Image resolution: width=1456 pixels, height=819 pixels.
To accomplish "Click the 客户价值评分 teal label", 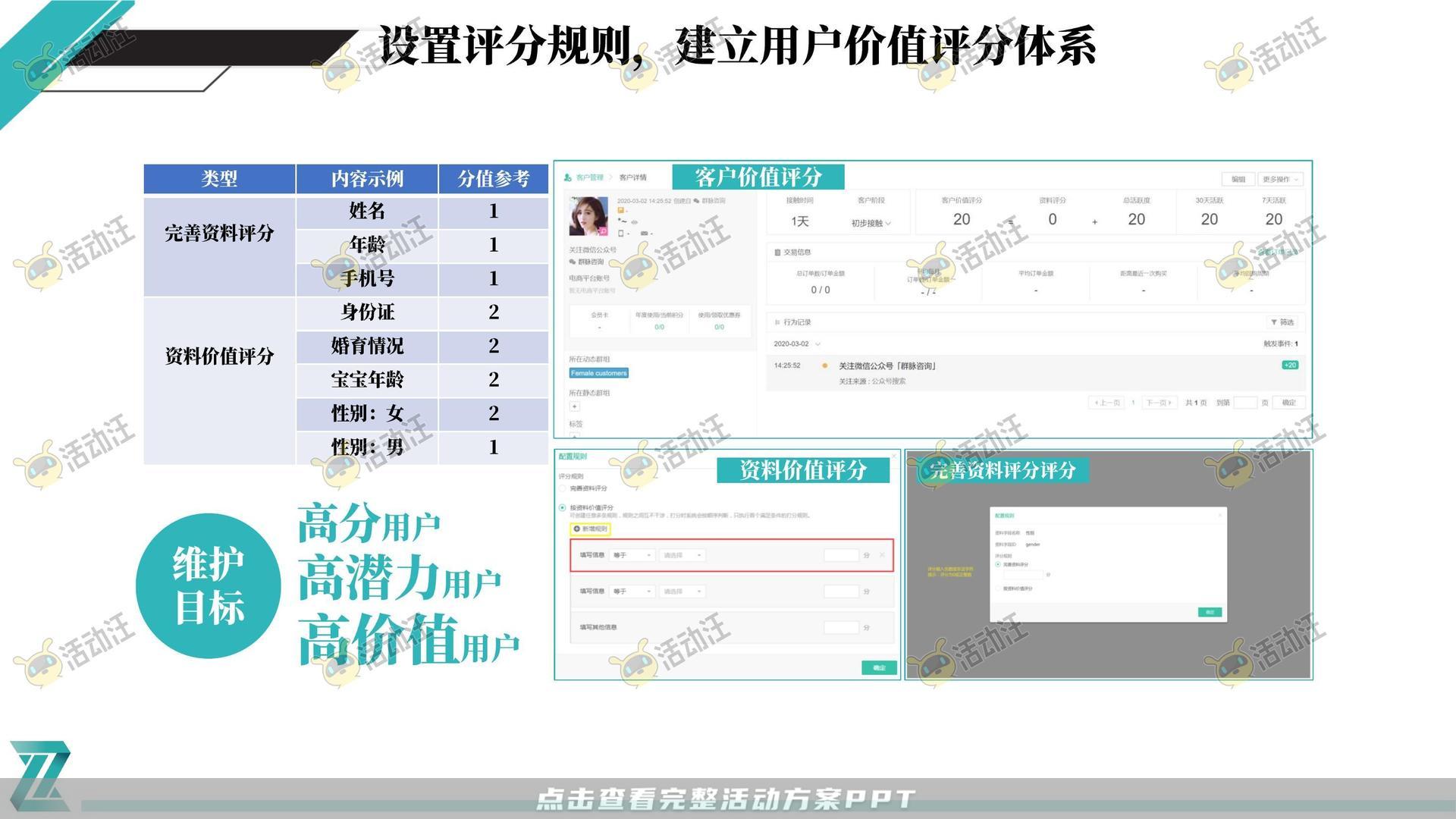I will coord(758,177).
